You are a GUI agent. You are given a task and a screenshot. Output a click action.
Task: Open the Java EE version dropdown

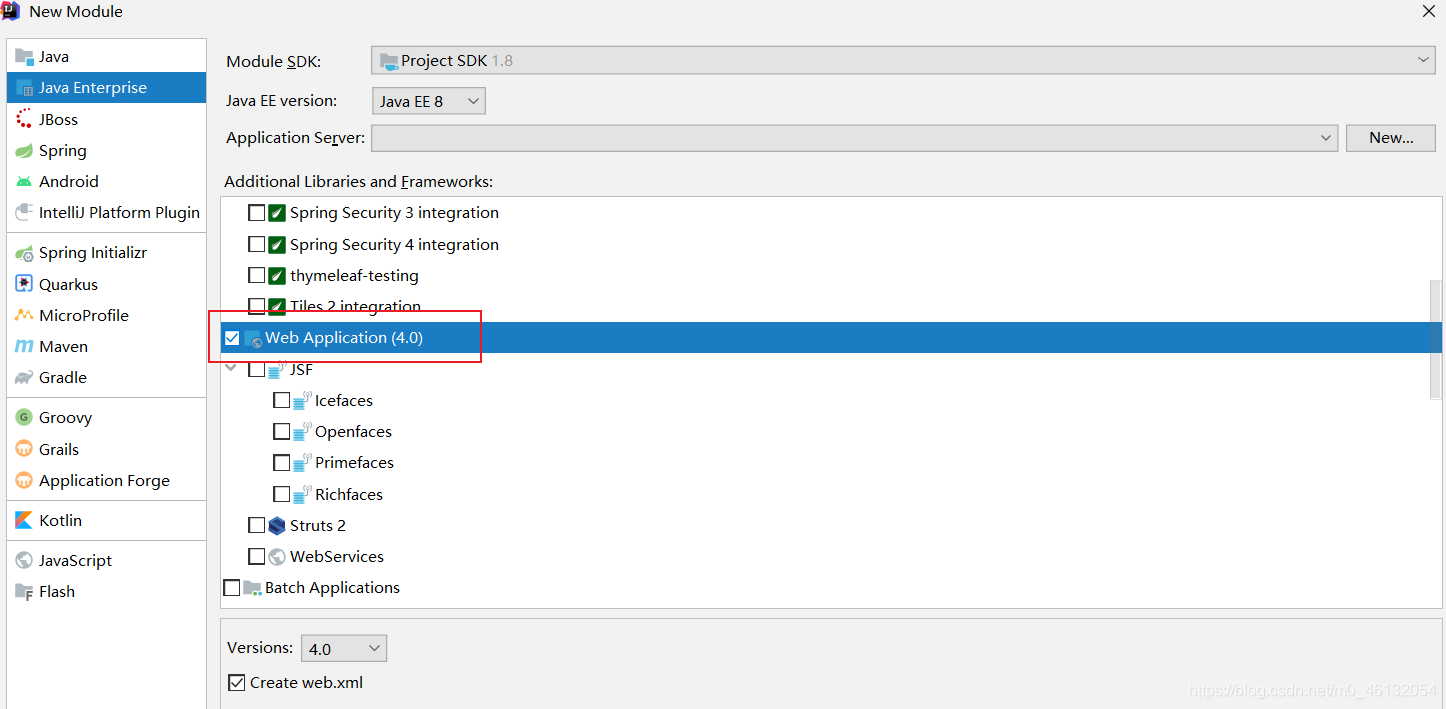[x=428, y=101]
